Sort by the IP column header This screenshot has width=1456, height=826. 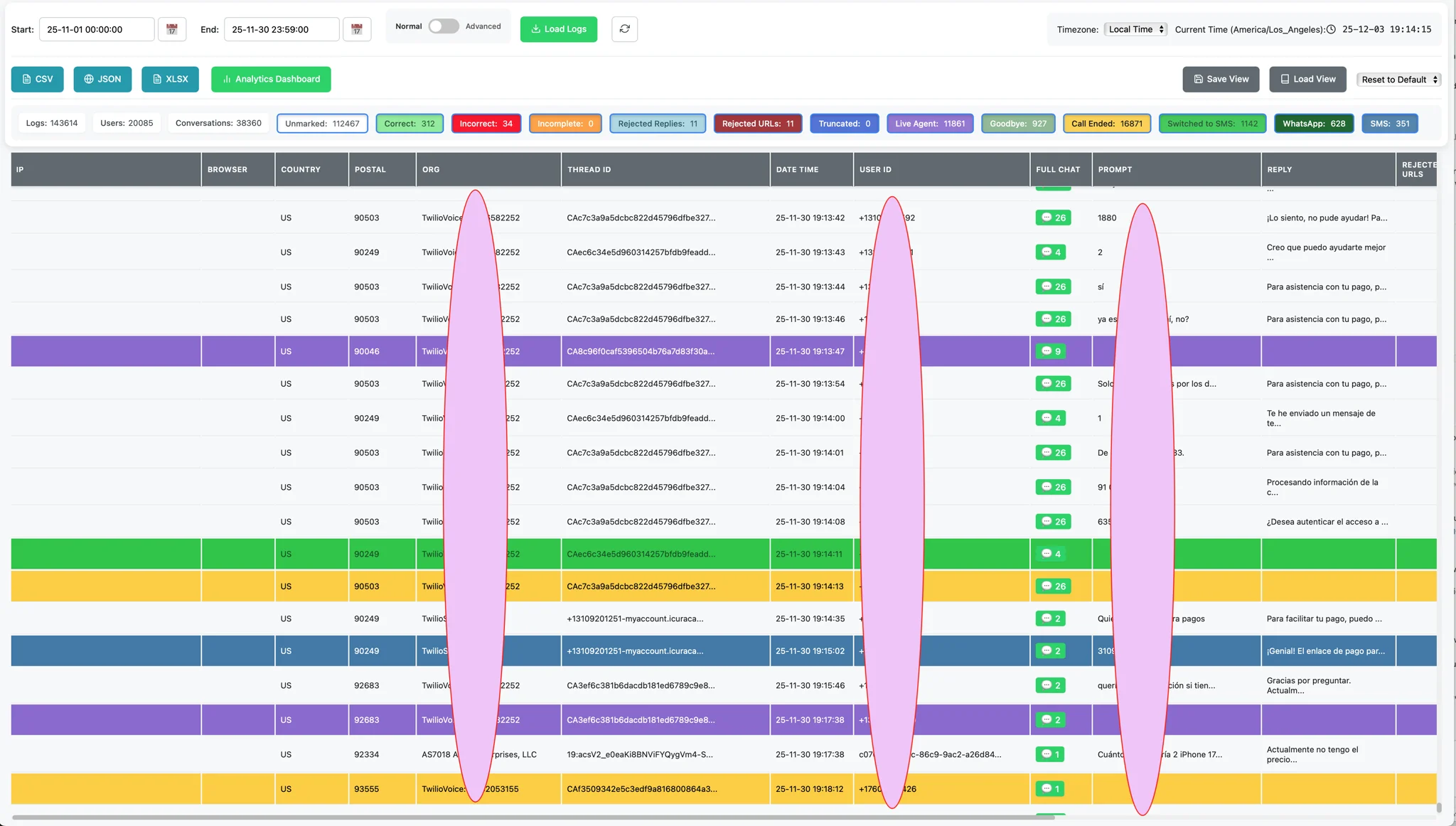point(106,169)
